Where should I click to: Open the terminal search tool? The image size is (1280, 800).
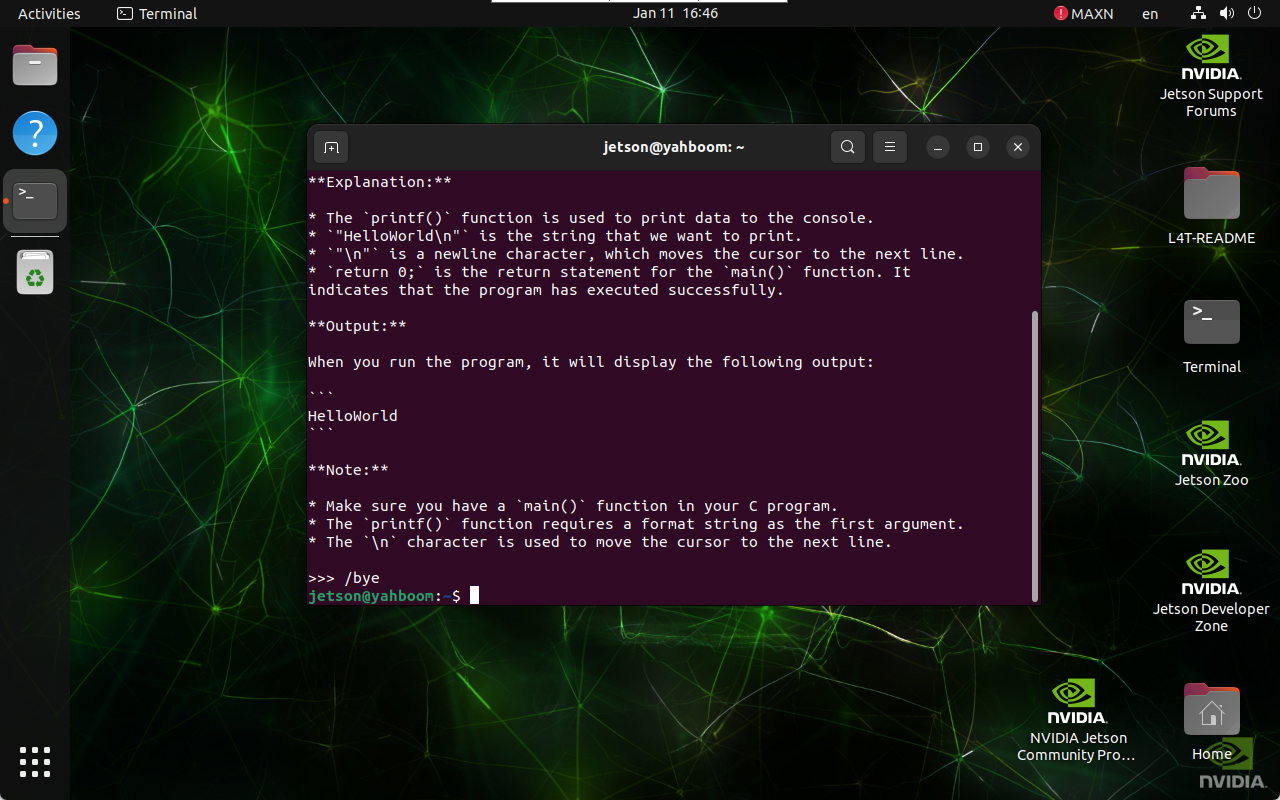pos(847,147)
